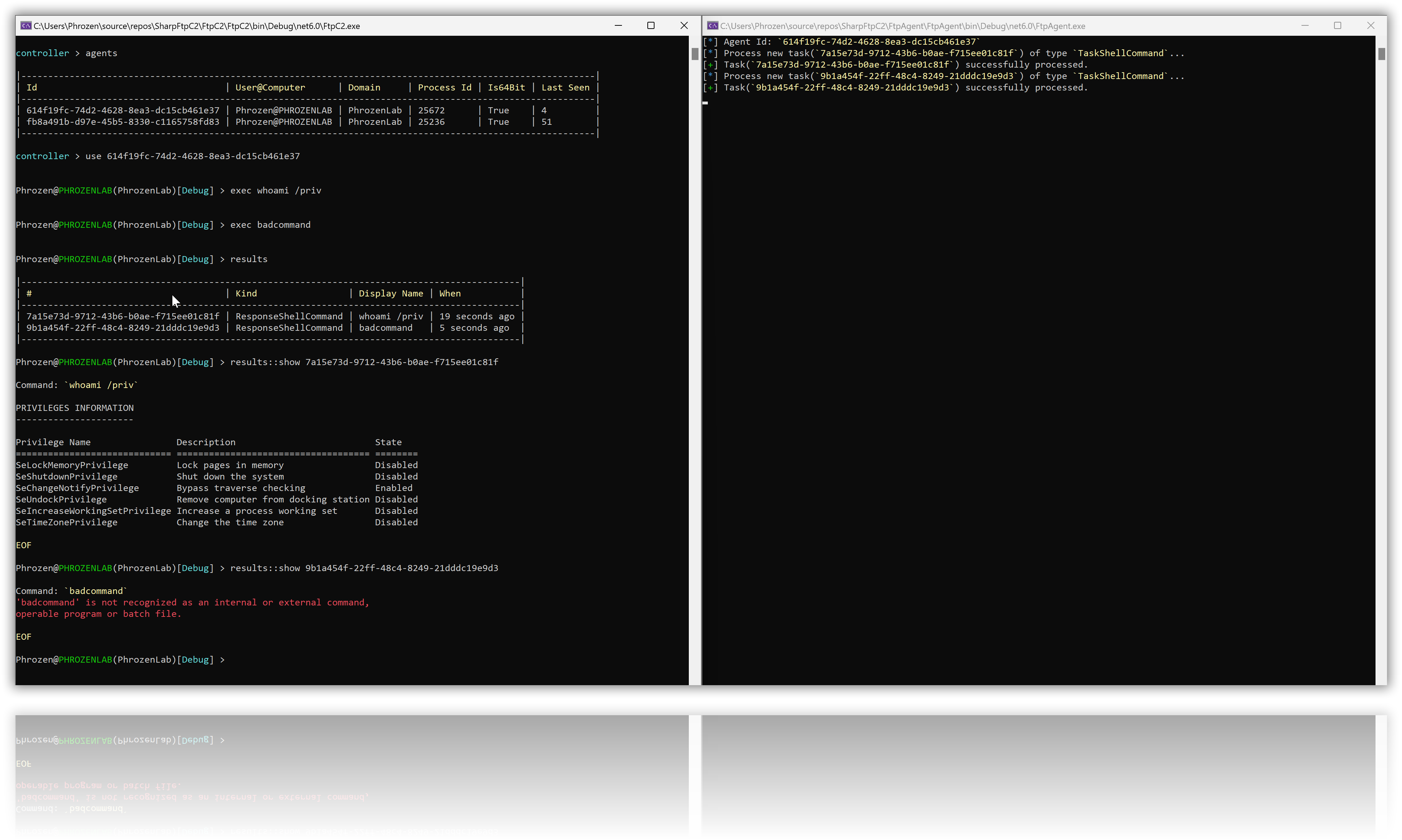
Task: Minimize the FtpAgent.exe console window
Action: [1305, 25]
